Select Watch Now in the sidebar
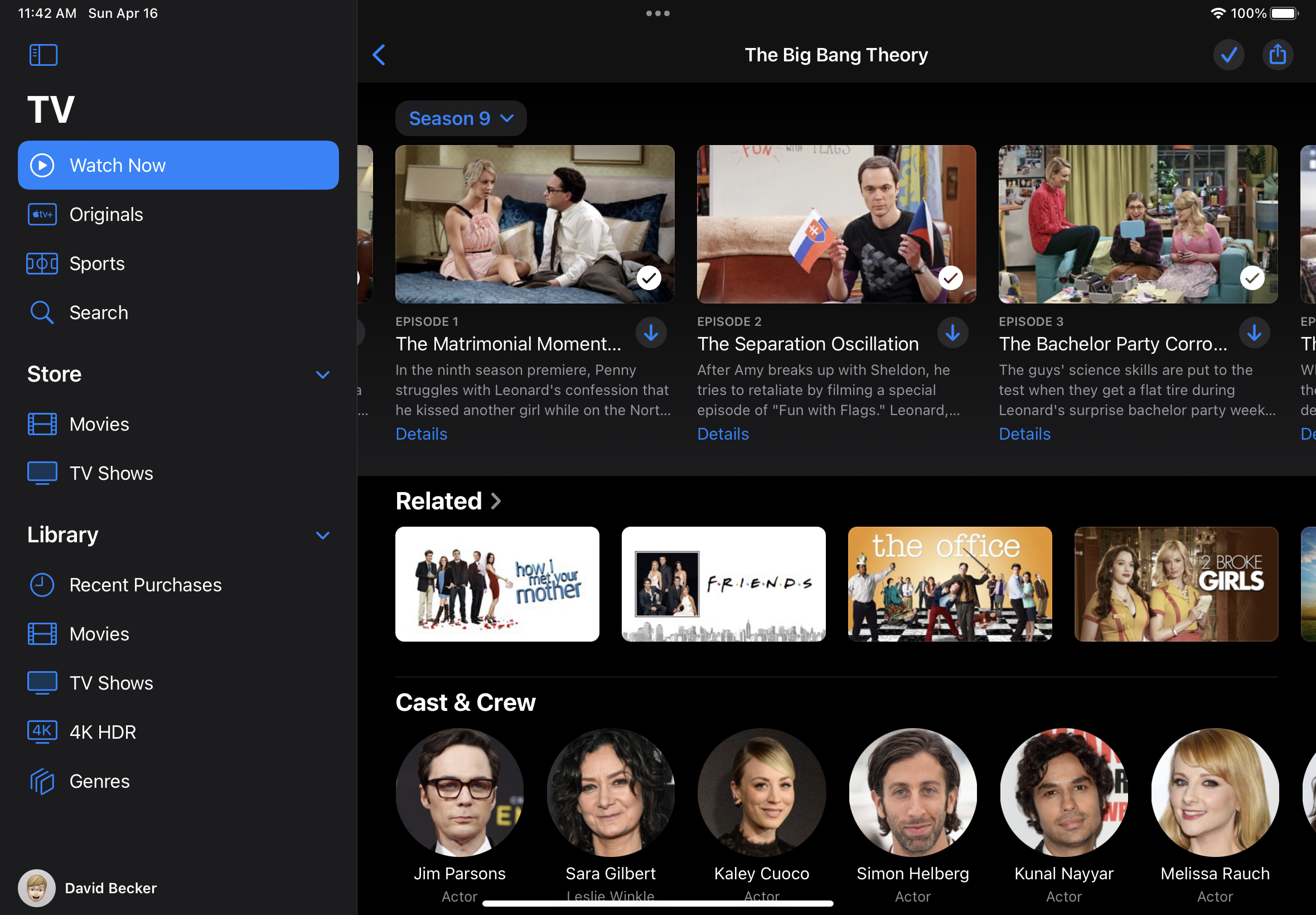 [x=178, y=165]
